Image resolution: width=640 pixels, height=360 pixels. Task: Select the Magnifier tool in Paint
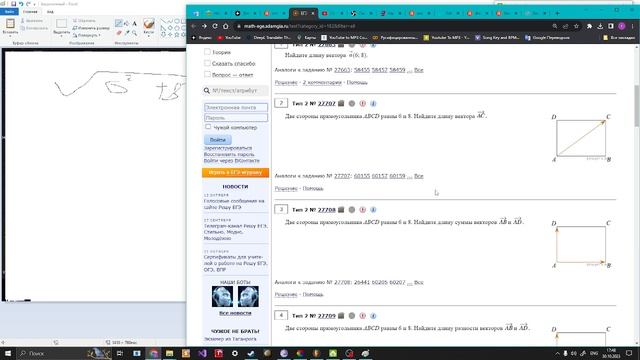pyautogui.click(x=134, y=33)
